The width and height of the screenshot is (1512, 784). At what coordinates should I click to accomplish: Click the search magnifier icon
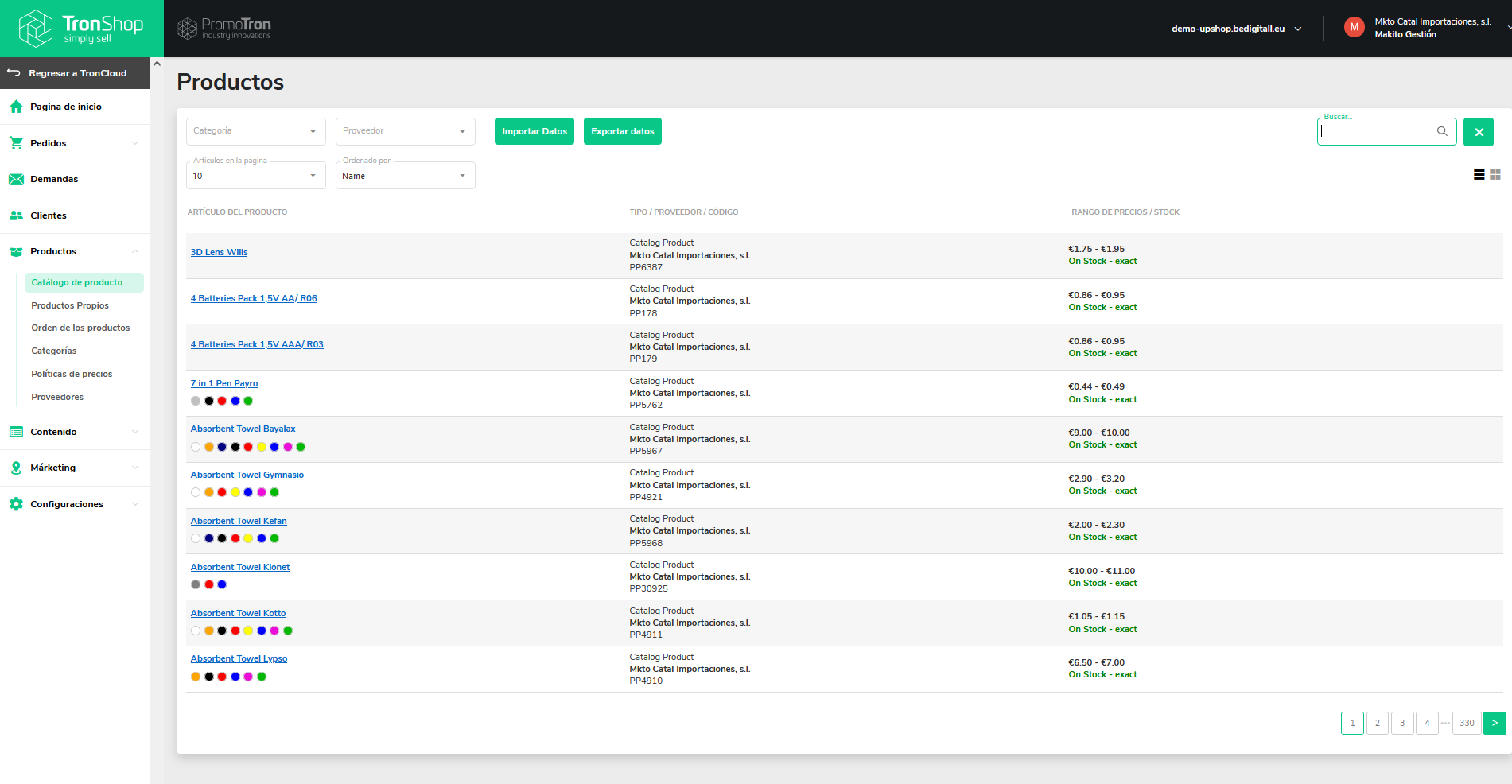click(1442, 131)
